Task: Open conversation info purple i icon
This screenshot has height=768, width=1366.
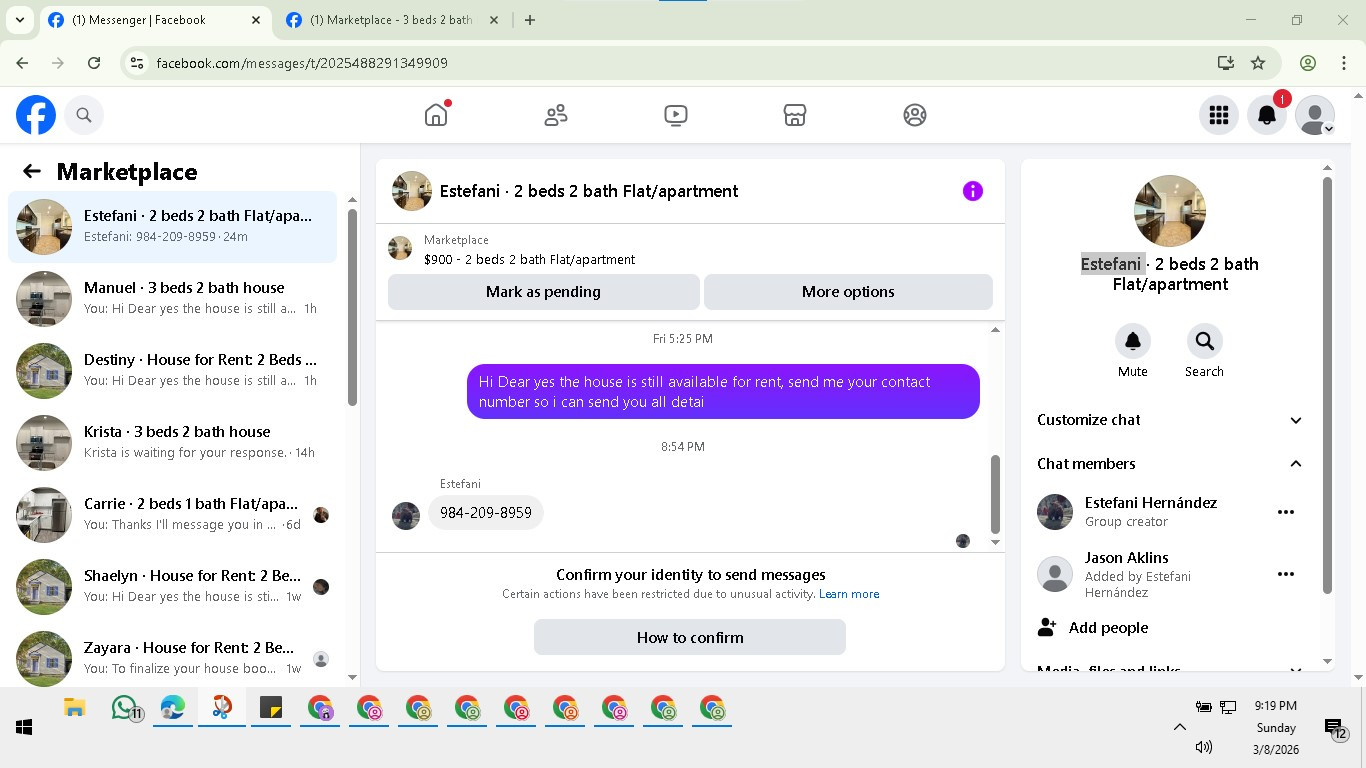Action: [x=973, y=191]
